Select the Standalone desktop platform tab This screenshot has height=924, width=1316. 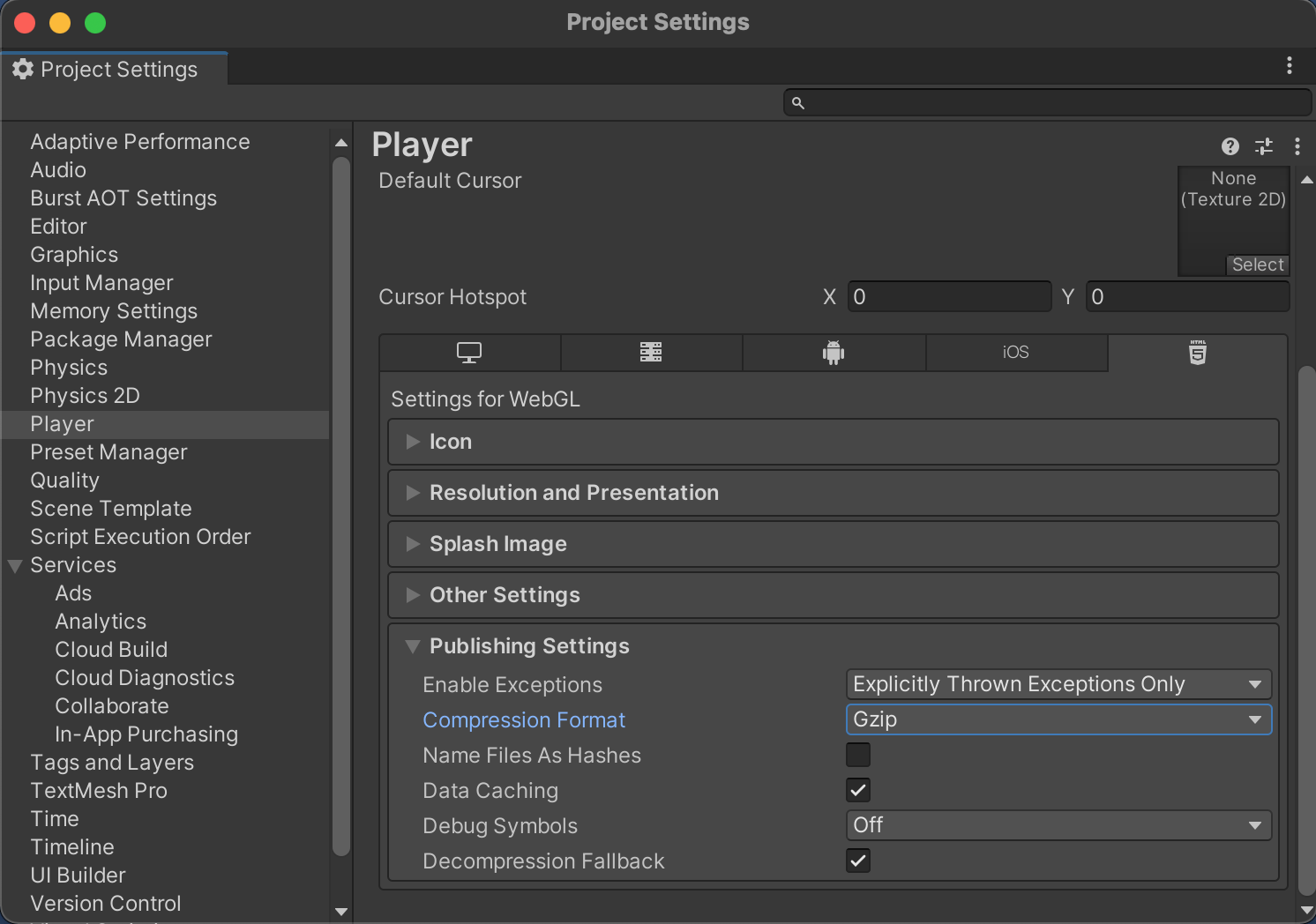coord(469,353)
